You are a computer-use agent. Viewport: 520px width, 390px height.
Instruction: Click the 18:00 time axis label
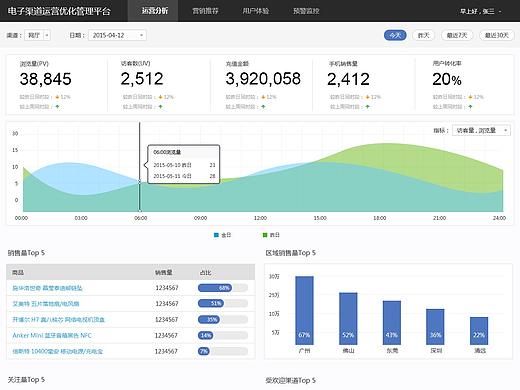tap(380, 218)
